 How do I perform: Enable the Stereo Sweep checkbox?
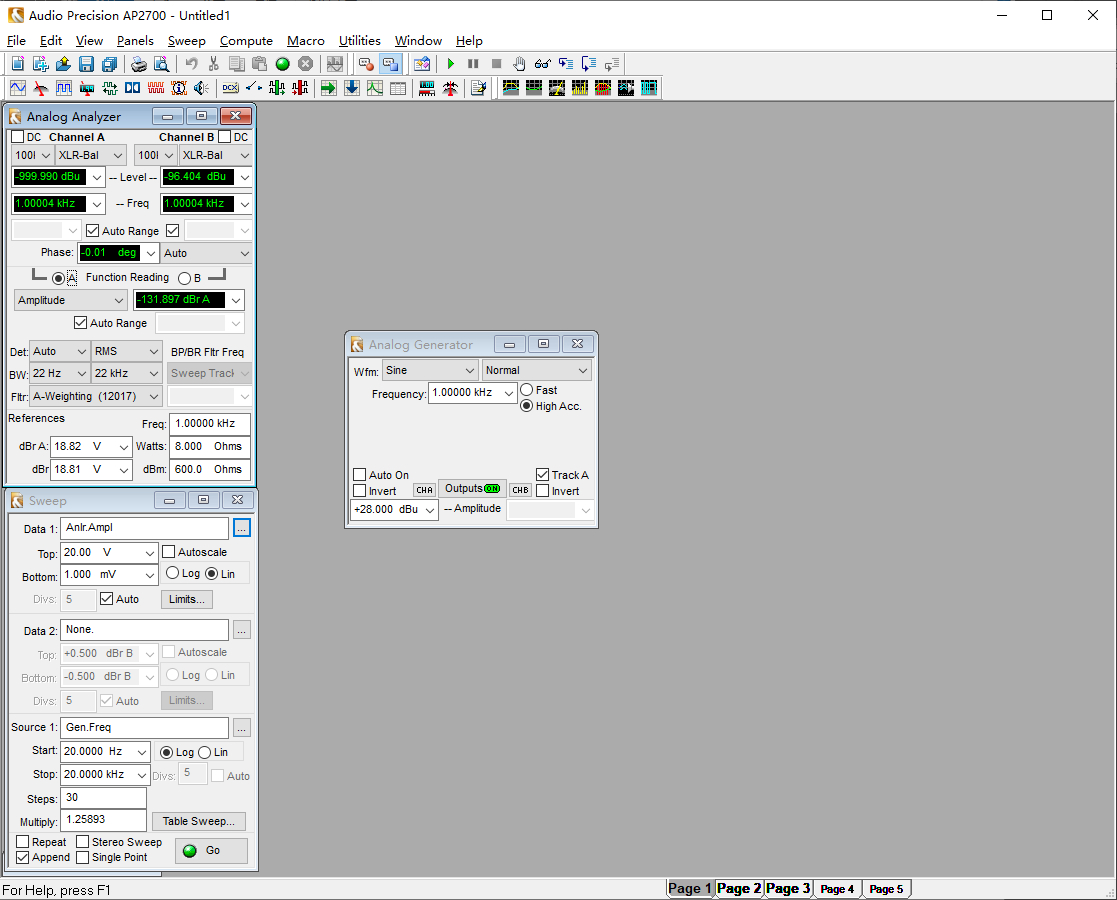pyautogui.click(x=83, y=842)
